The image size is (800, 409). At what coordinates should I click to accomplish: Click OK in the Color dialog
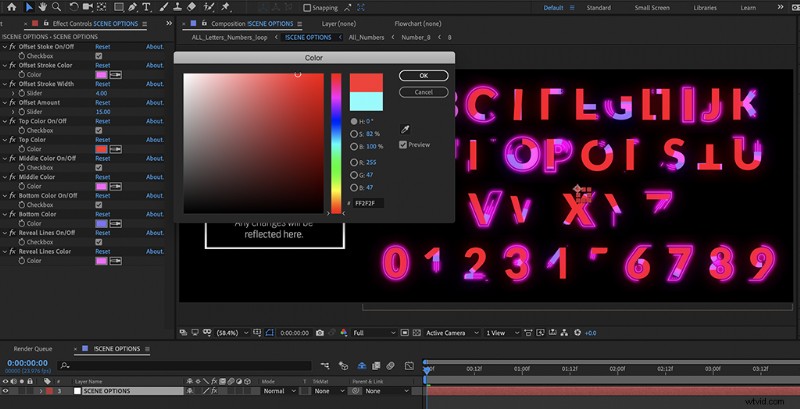tap(423, 75)
